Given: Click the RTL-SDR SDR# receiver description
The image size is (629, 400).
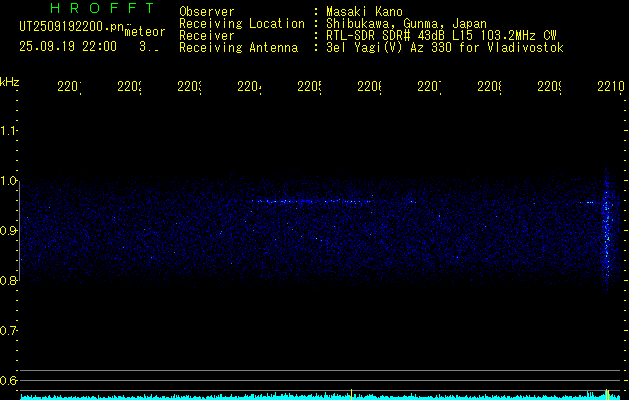Looking at the screenshot, I should (441, 36).
